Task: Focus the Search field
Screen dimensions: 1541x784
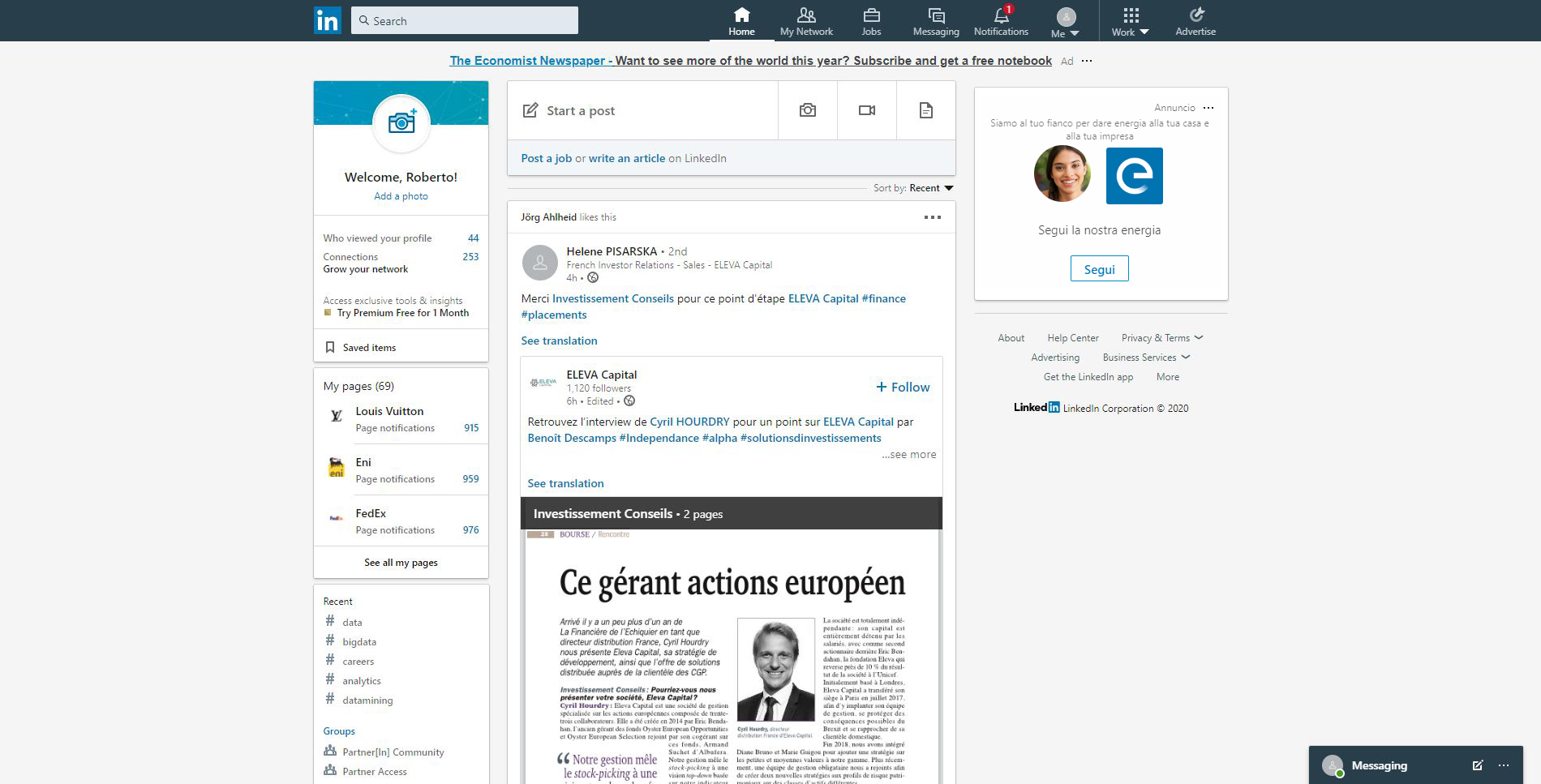Action: click(x=465, y=20)
